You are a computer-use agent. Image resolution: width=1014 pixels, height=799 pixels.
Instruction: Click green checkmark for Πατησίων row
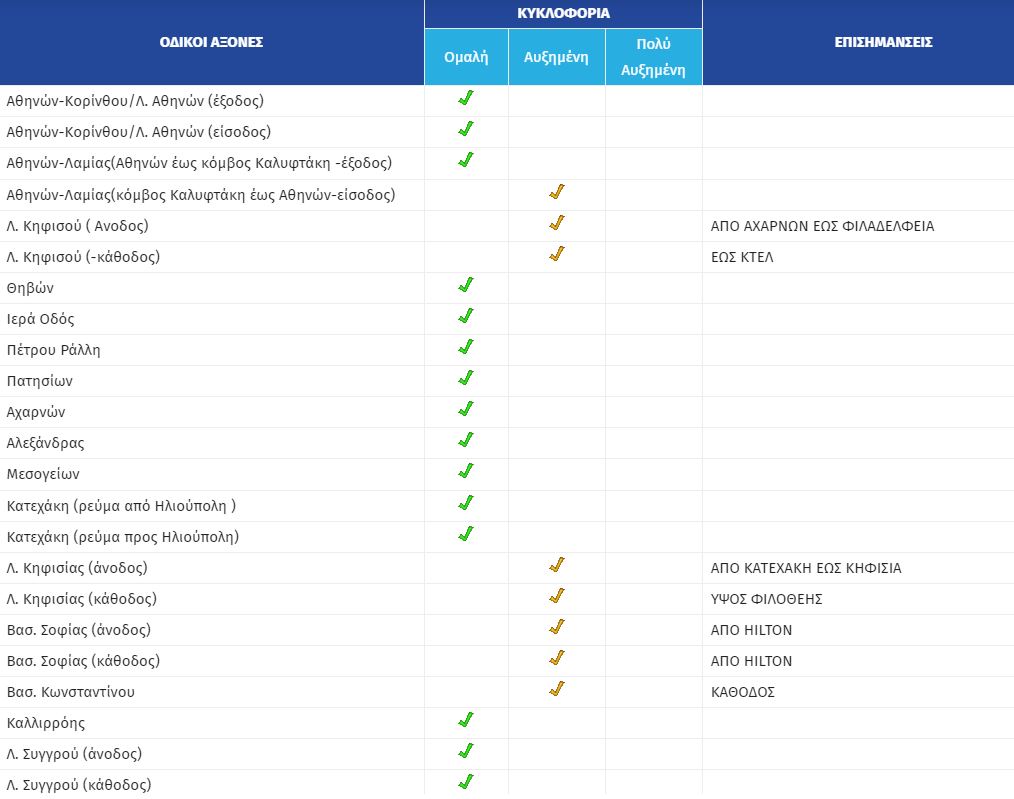pyautogui.click(x=465, y=379)
